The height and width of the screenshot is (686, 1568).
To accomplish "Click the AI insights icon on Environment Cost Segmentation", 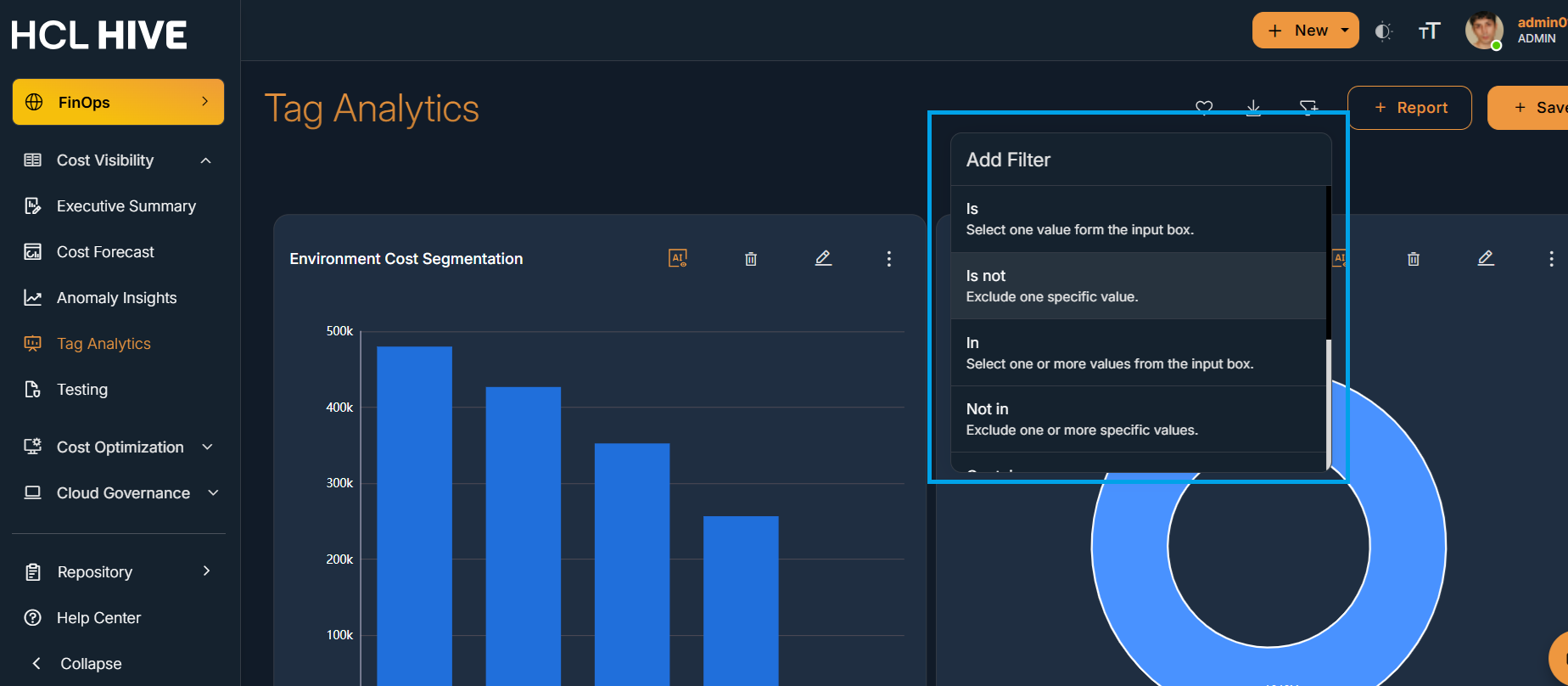I will click(678, 258).
